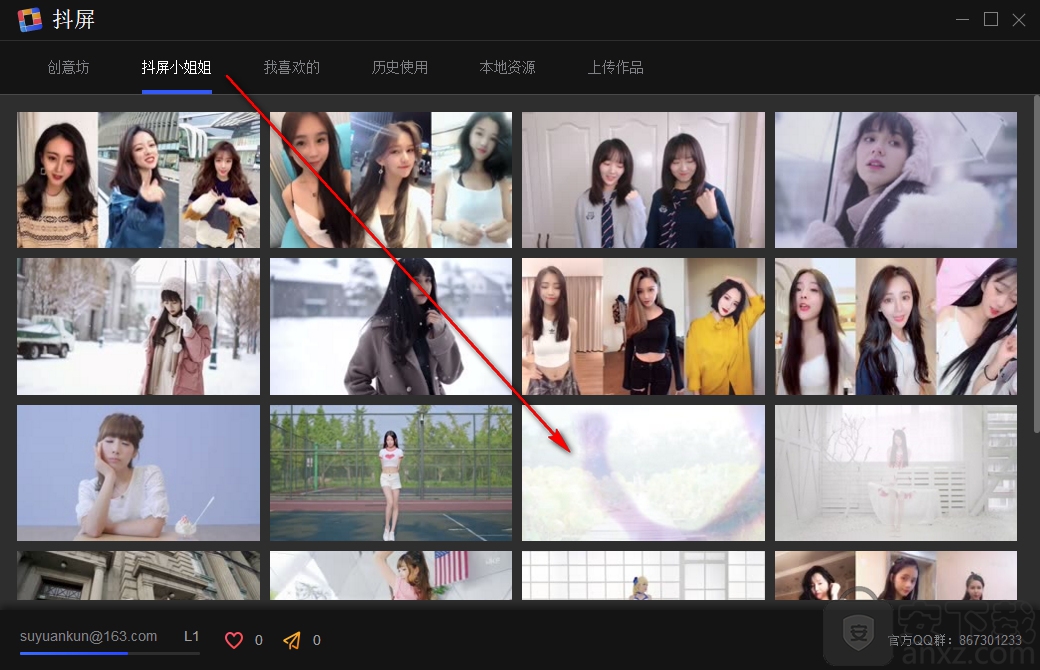The image size is (1040, 670).
Task: Click the share count beside the paper plane
Action: coord(316,640)
